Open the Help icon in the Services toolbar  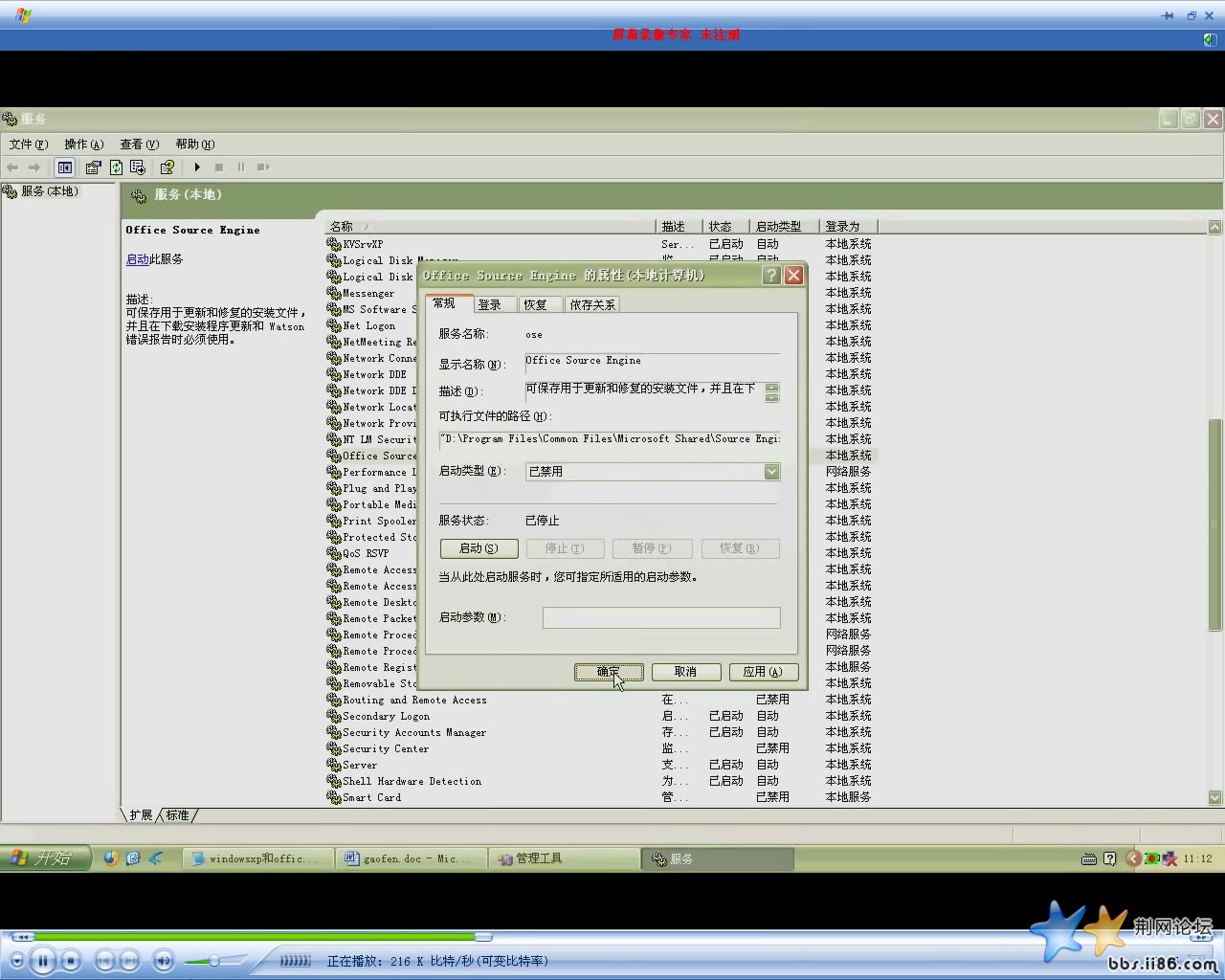167,167
